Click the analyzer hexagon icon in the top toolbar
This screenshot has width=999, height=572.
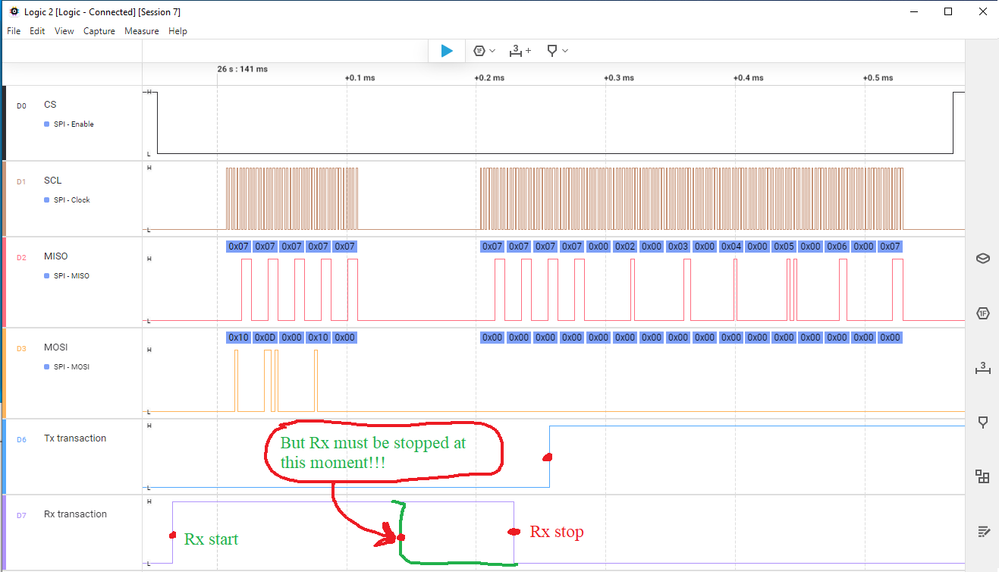click(480, 51)
